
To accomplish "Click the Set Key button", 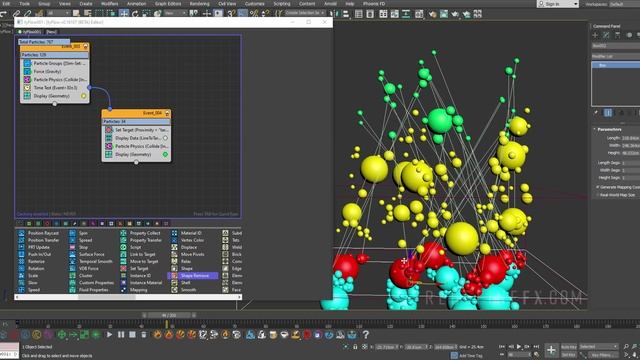I will (x=569, y=355).
